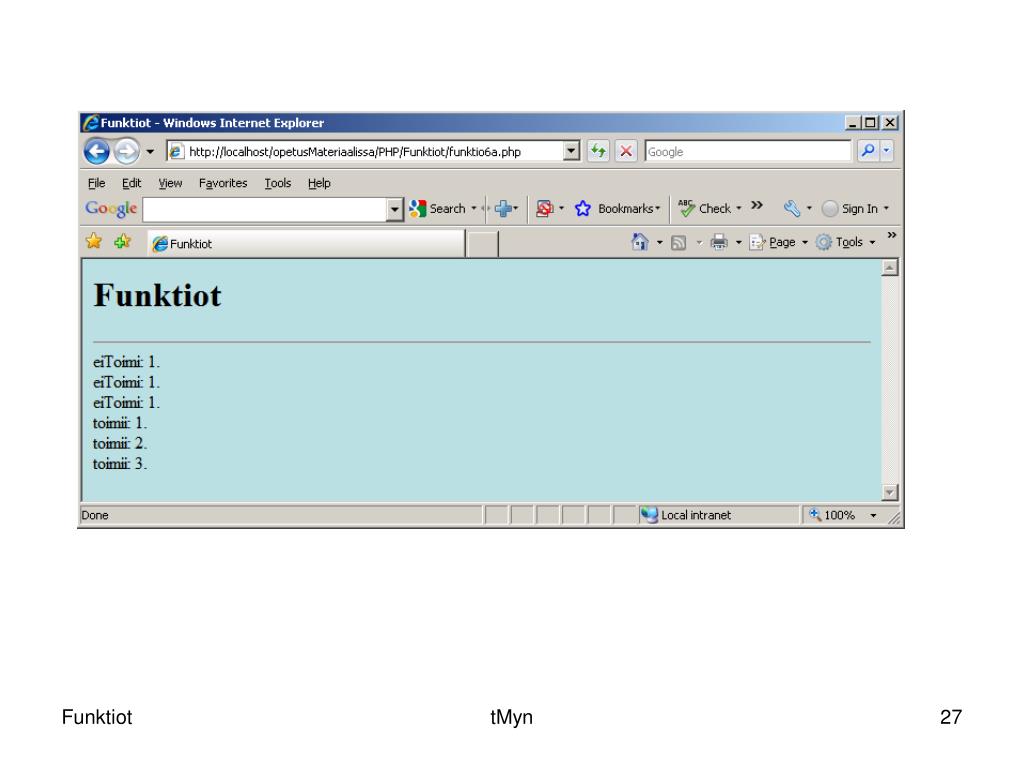The image size is (1024, 768).
Task: Show more Google Toolbar buttons via the chevron
Action: pos(757,205)
